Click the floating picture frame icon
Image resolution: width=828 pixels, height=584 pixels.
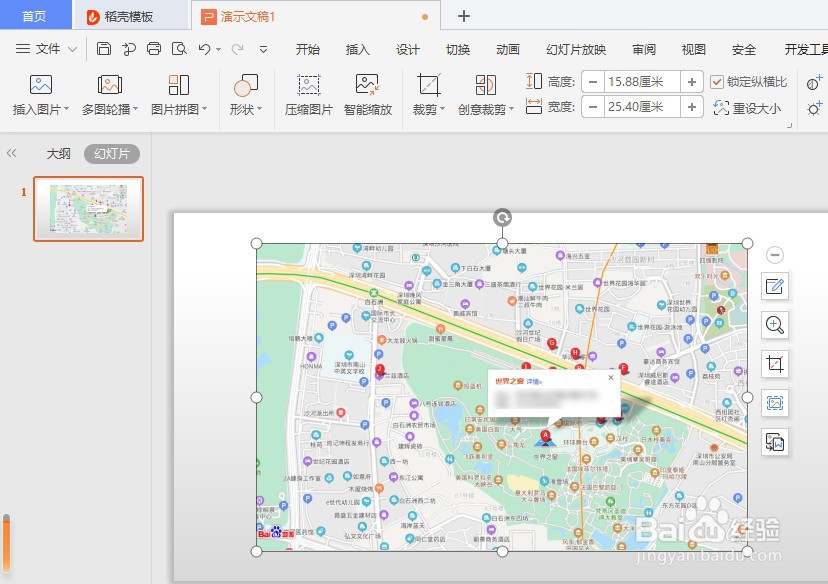pyautogui.click(x=775, y=403)
